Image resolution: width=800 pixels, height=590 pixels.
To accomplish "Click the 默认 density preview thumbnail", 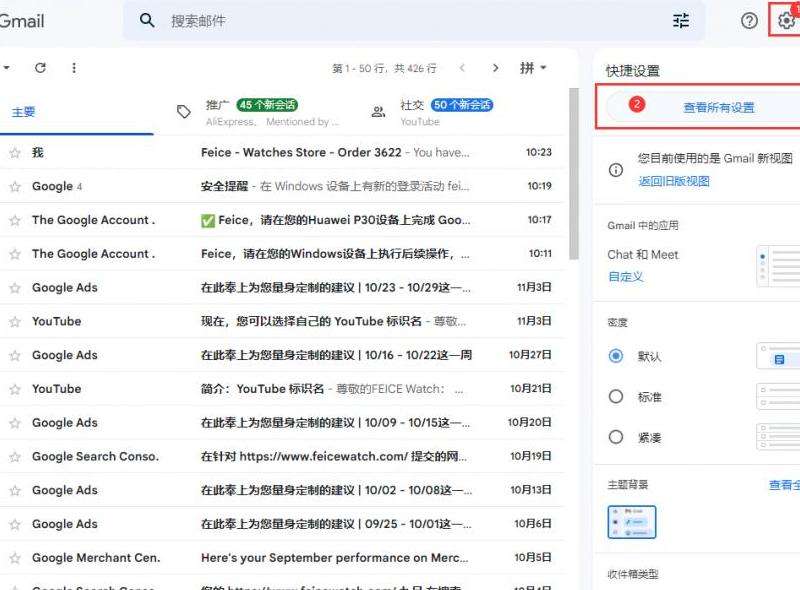I will coord(778,356).
